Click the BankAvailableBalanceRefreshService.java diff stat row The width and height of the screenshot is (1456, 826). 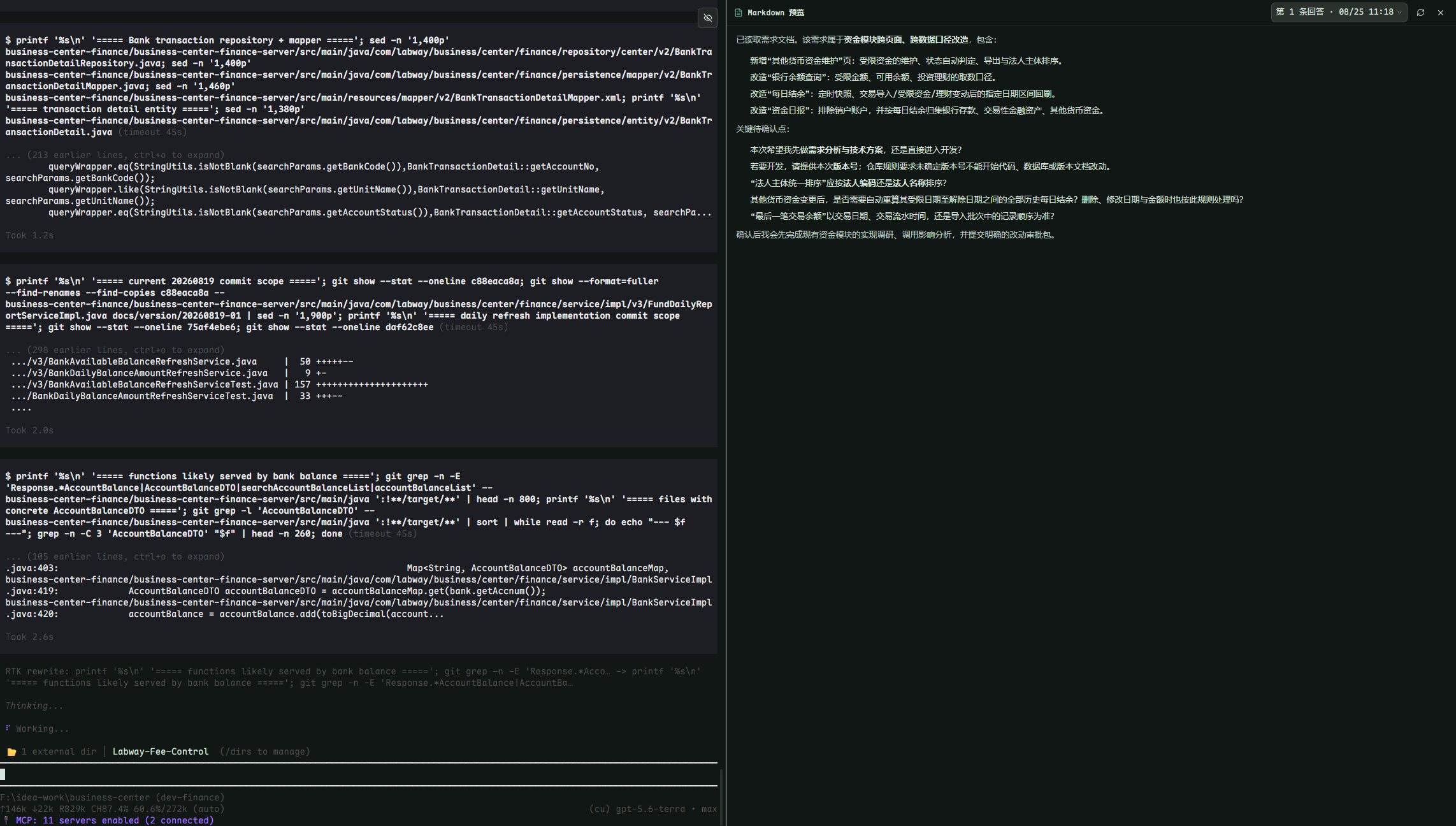(x=182, y=361)
